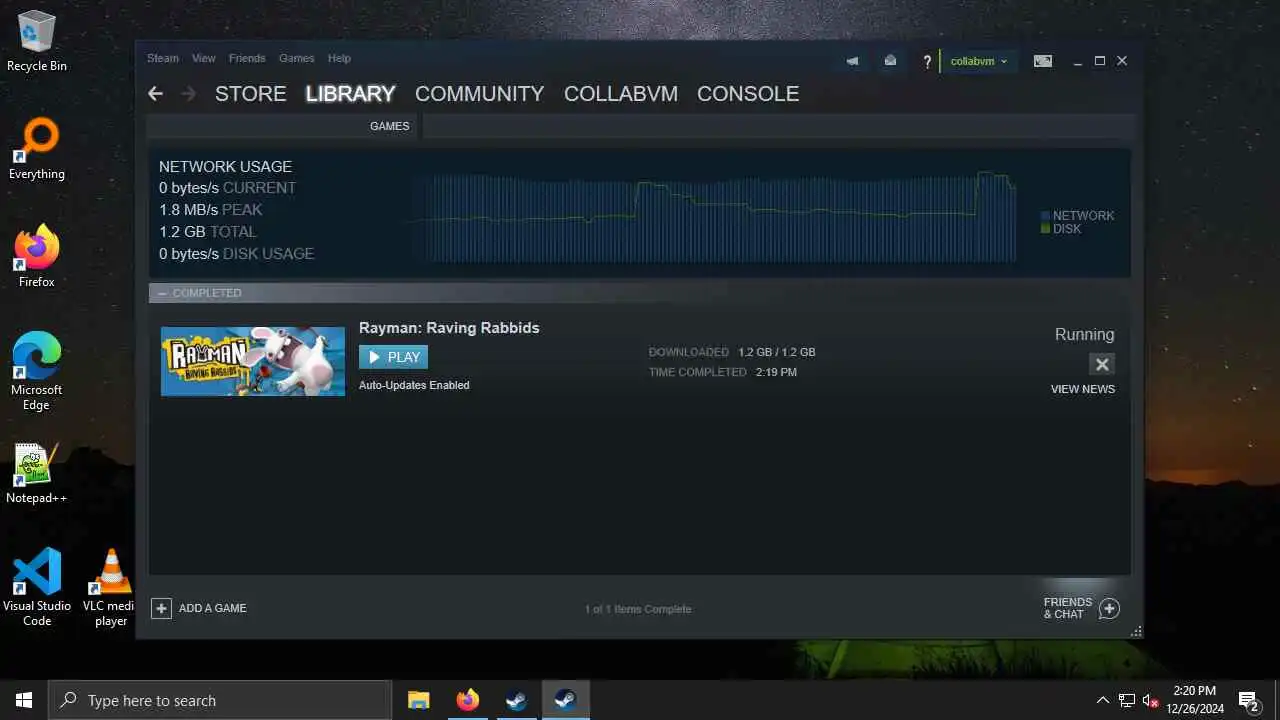
Task: Open the Steam menu
Action: pyautogui.click(x=163, y=58)
